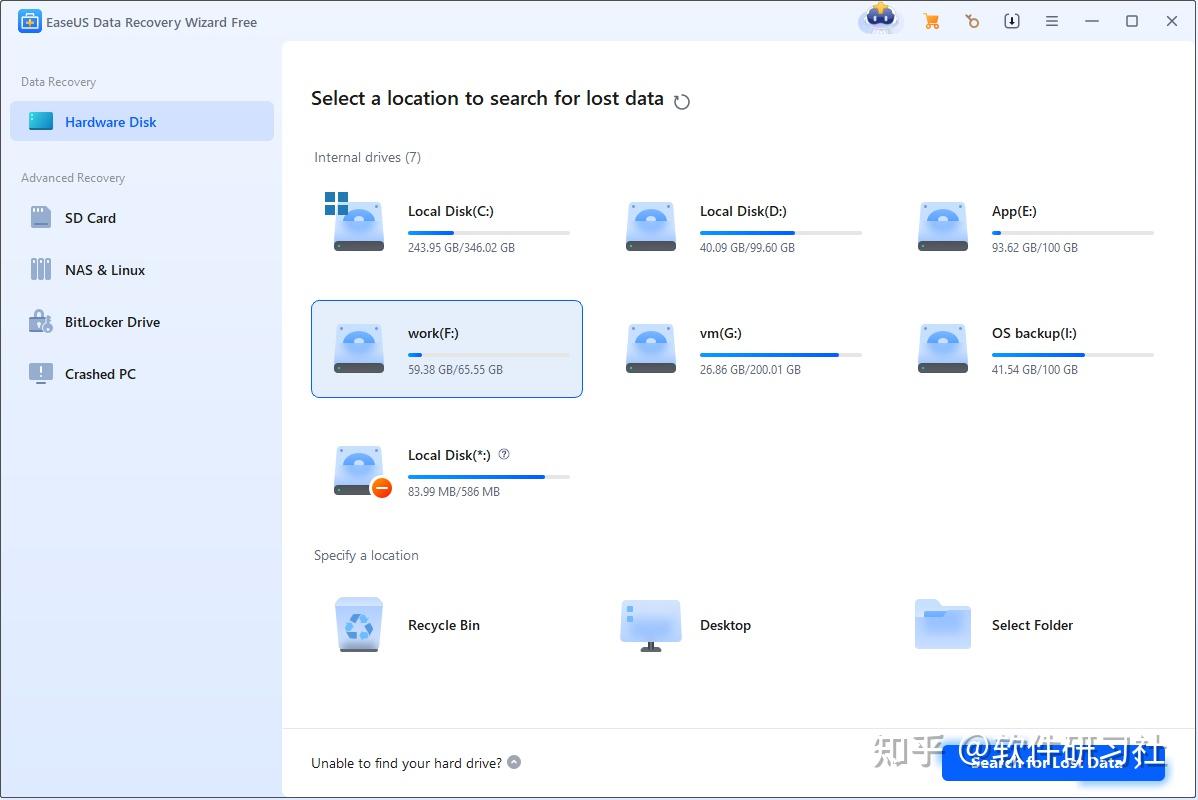Select the vm(G:) name
1198x800 pixels.
720,333
